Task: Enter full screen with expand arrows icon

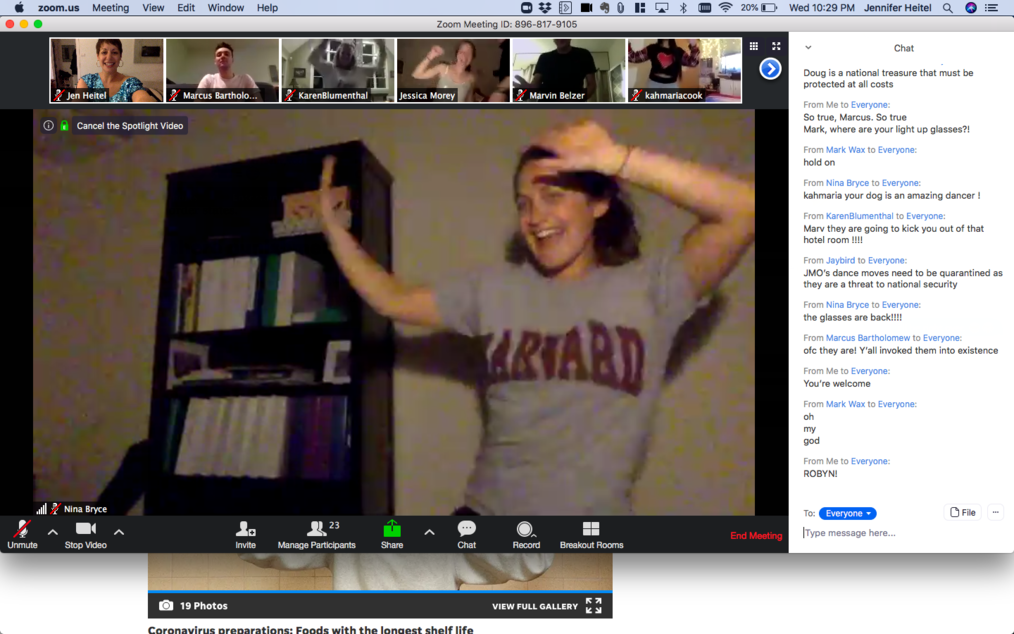Action: (x=776, y=46)
